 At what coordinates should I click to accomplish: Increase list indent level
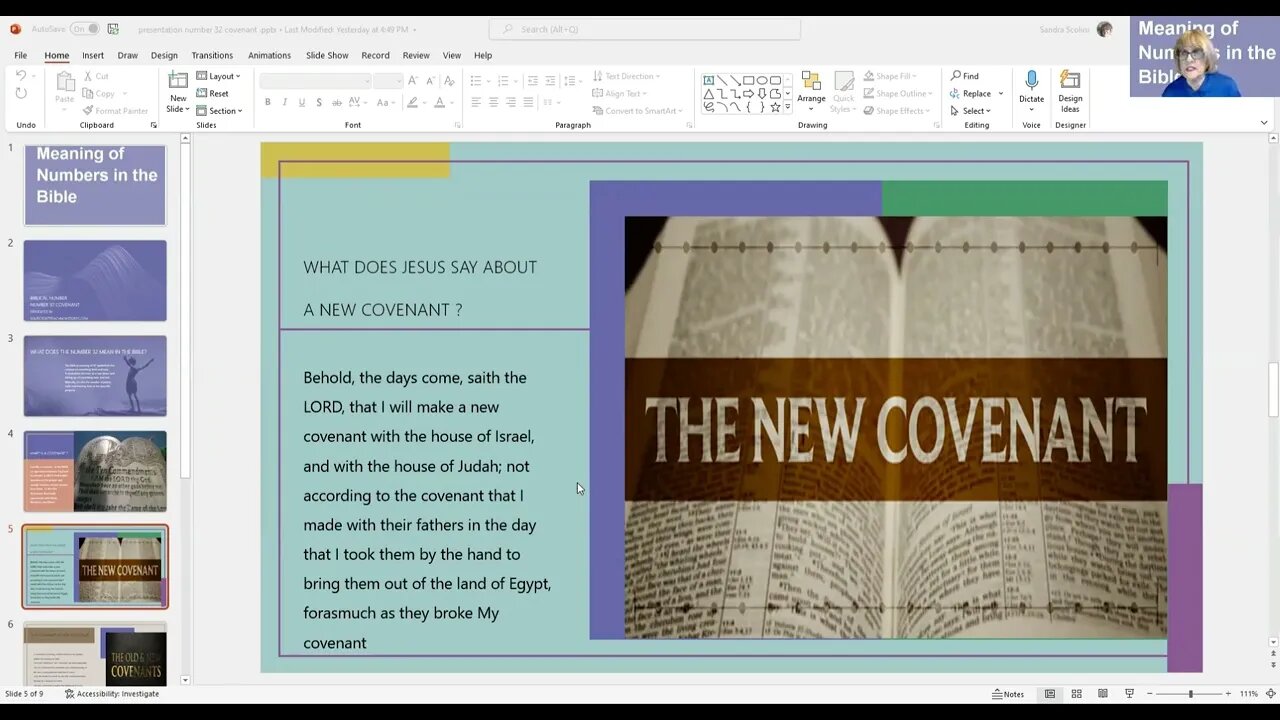[550, 80]
